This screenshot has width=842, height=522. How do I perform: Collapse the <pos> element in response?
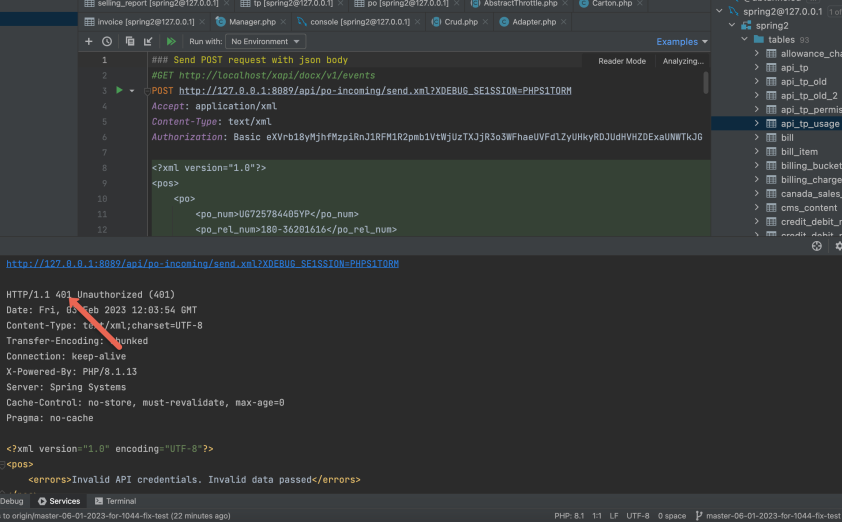point(3,465)
